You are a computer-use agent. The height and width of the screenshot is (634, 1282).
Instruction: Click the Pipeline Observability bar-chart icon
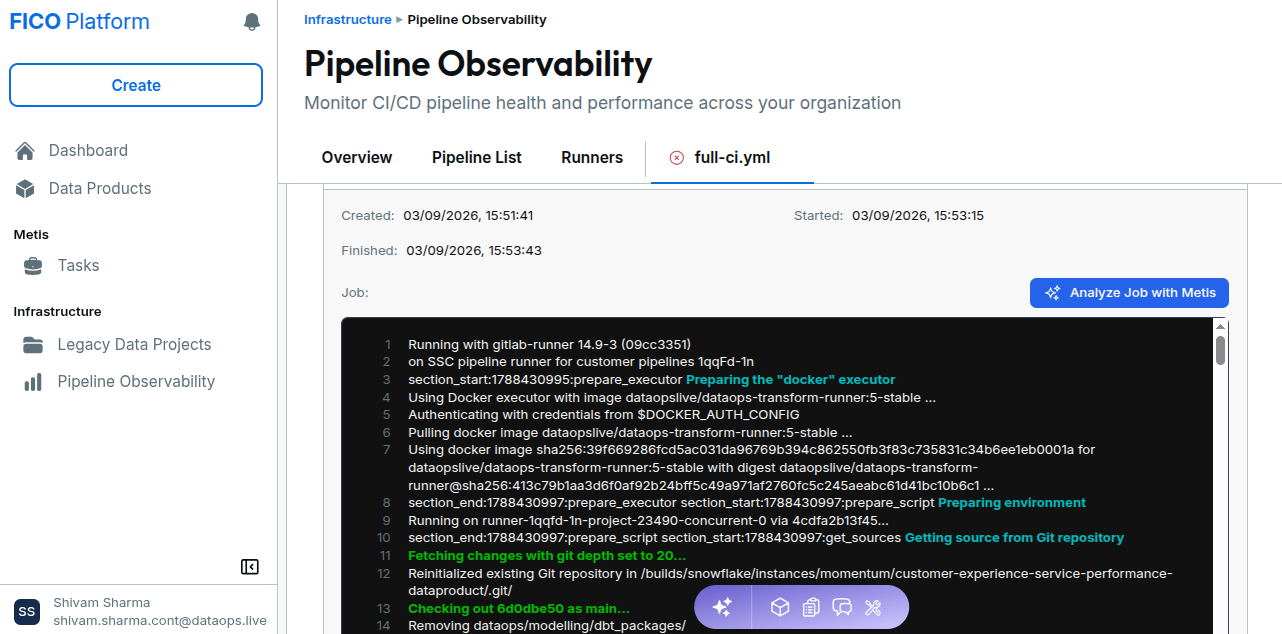click(x=33, y=382)
